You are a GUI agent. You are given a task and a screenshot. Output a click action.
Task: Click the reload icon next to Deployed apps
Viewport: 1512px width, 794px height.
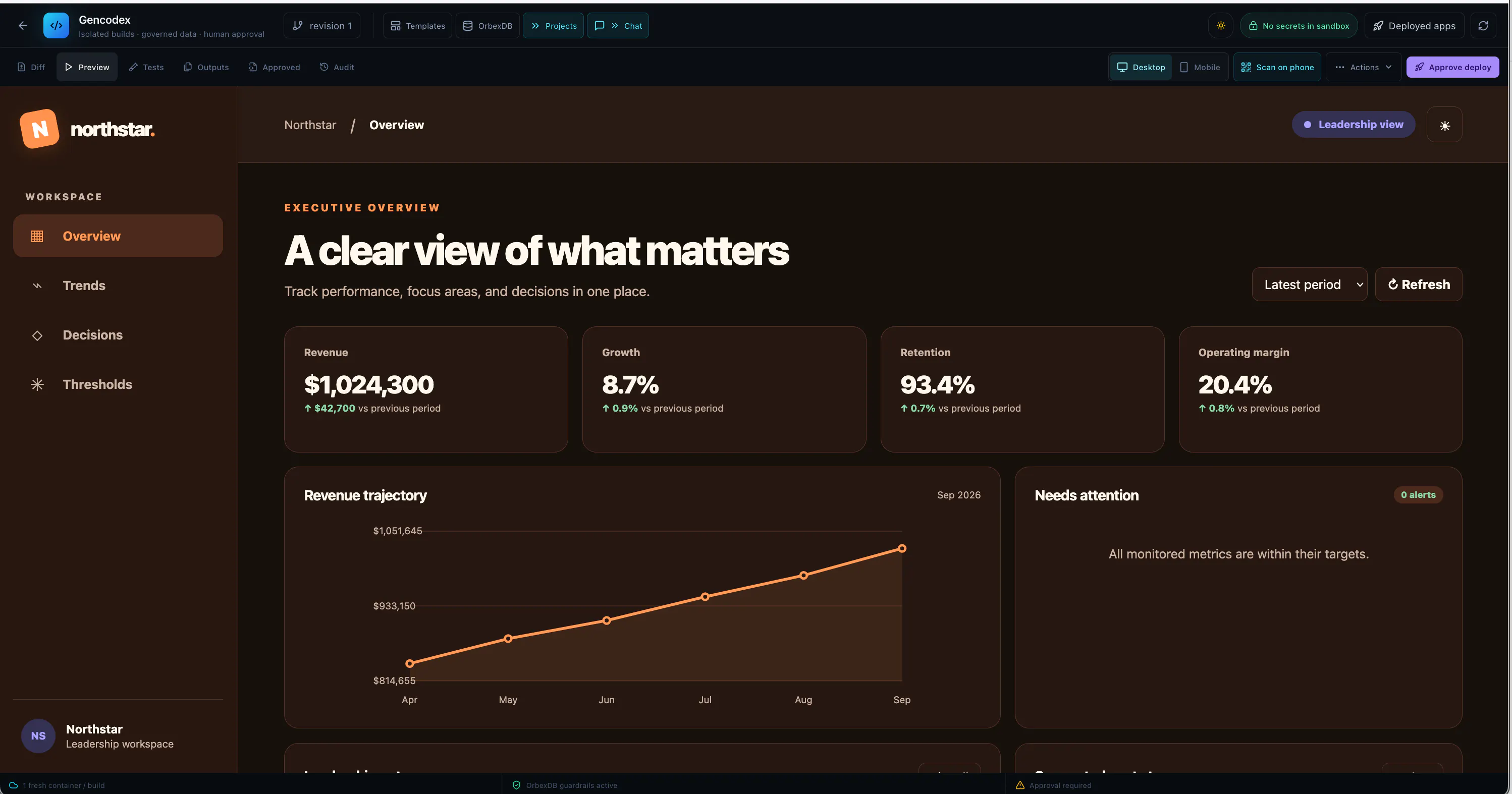(x=1483, y=26)
